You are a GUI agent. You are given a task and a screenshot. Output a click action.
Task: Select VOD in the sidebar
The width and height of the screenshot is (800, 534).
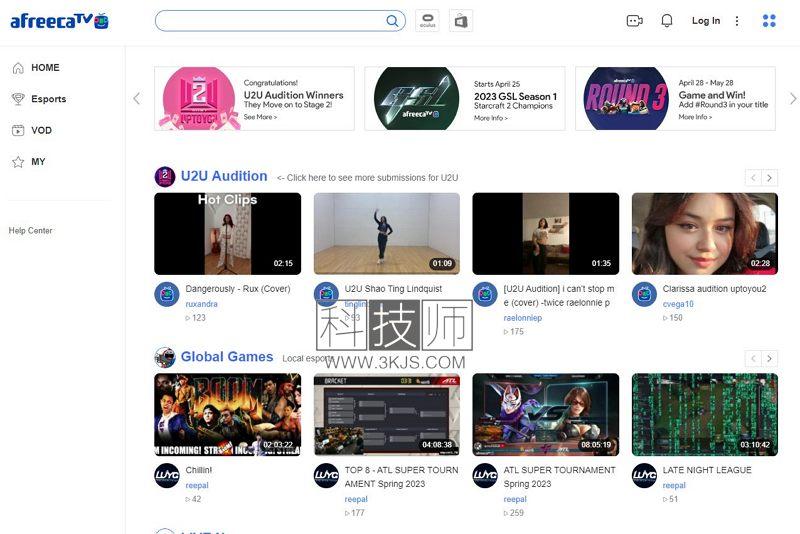(41, 131)
